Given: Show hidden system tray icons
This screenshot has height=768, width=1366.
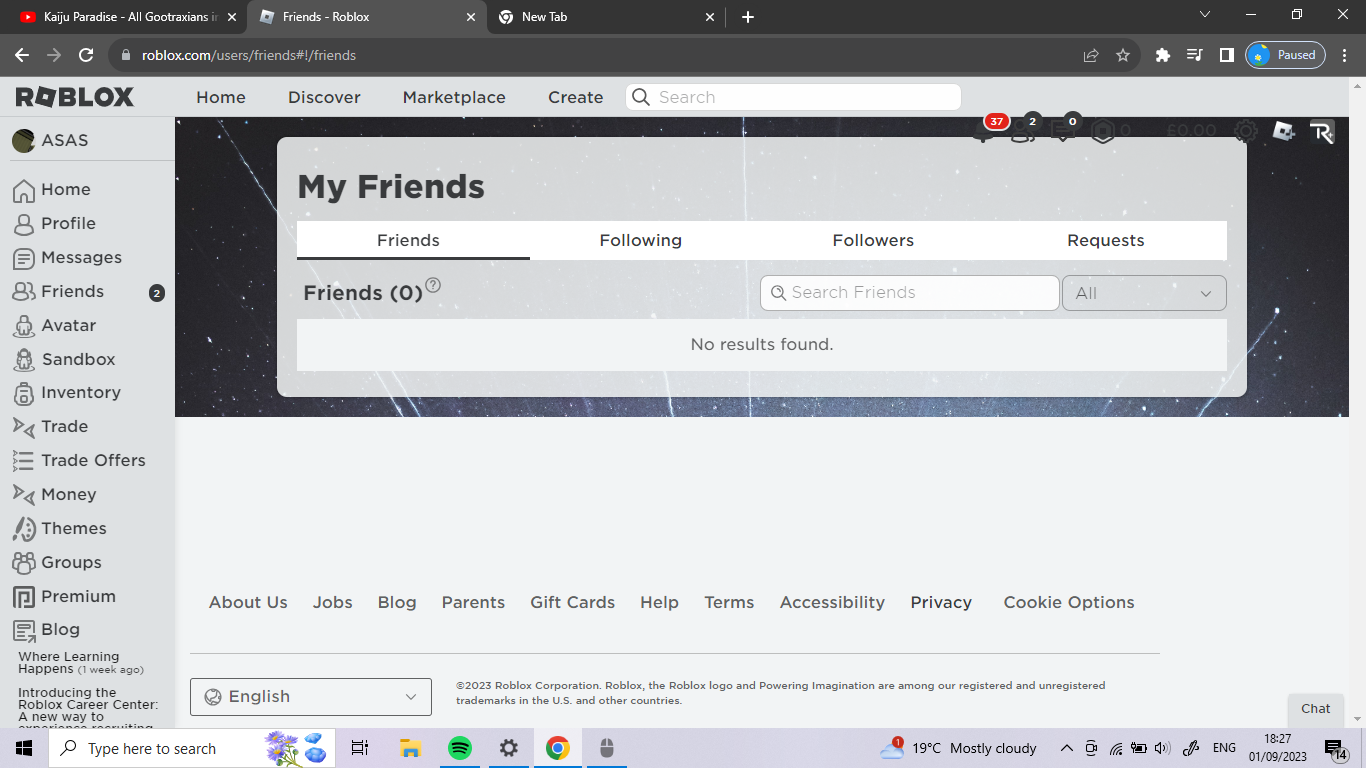Looking at the screenshot, I should click(x=1066, y=748).
